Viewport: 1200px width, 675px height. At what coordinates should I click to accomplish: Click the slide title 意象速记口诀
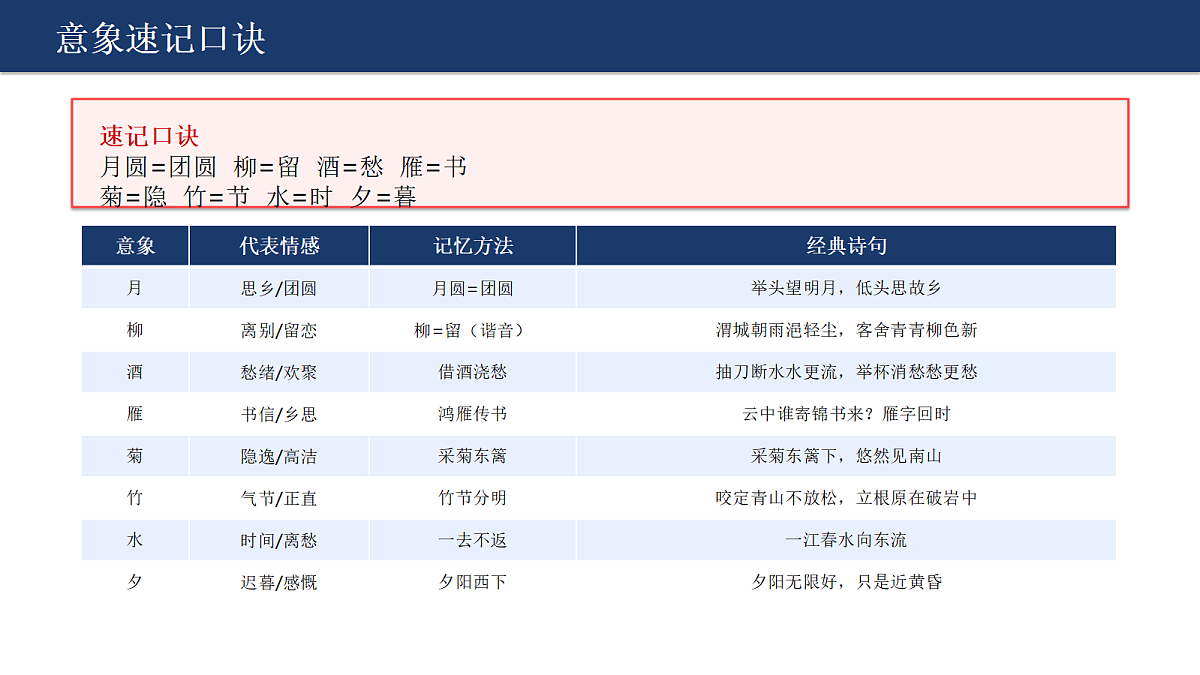point(161,38)
